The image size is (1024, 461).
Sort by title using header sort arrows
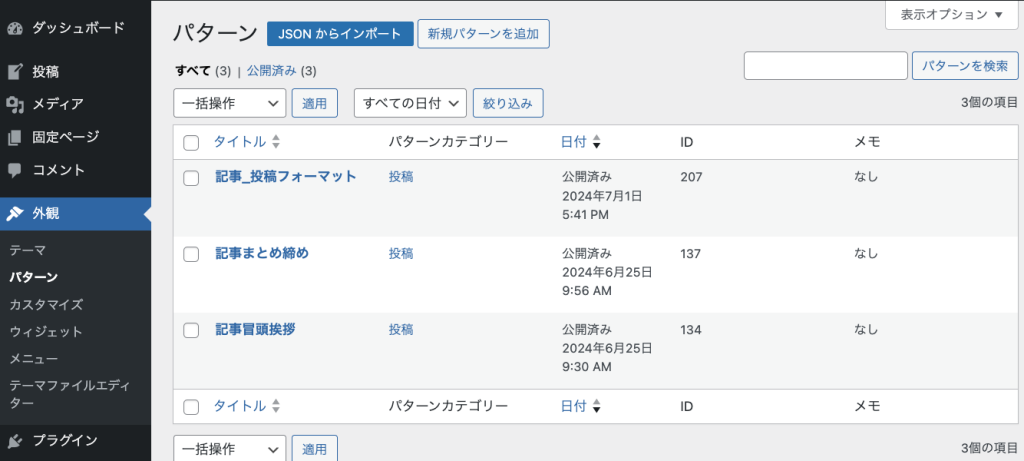click(276, 142)
